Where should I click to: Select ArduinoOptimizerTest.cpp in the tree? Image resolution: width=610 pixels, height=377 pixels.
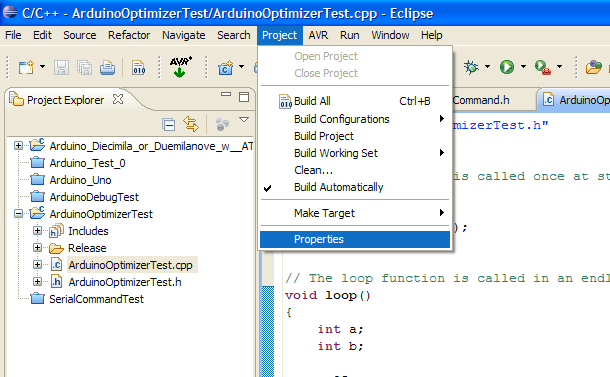click(x=130, y=265)
